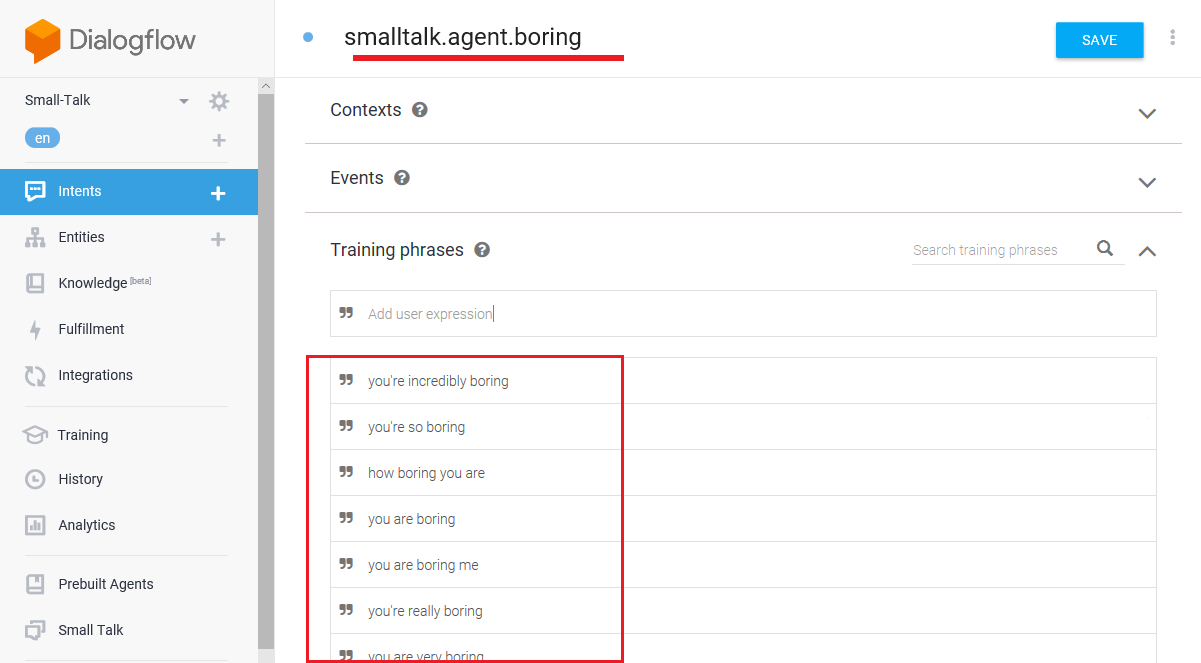The image size is (1201, 663).
Task: Click the search training phrases magnifier icon
Action: [1105, 249]
